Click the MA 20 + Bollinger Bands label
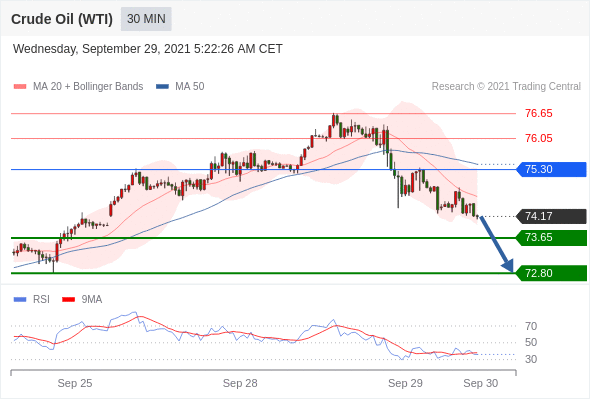The height and width of the screenshot is (400, 590). [x=88, y=87]
